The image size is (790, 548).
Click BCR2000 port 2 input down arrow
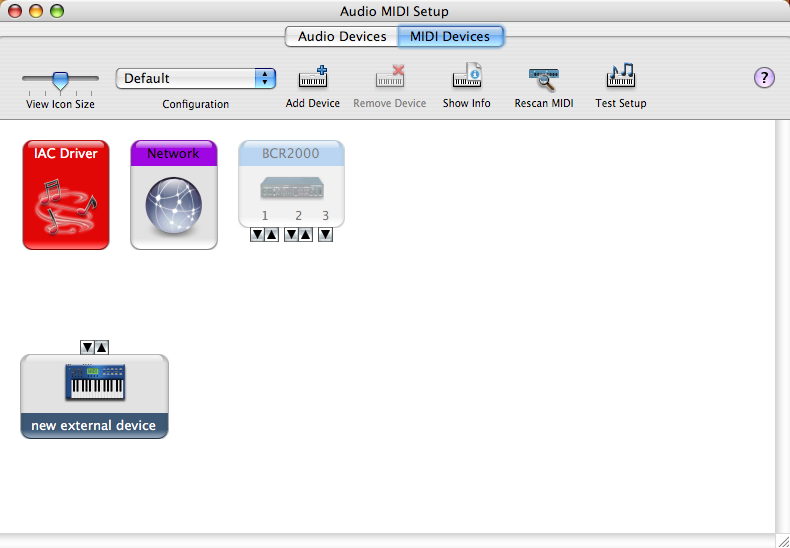pos(291,235)
